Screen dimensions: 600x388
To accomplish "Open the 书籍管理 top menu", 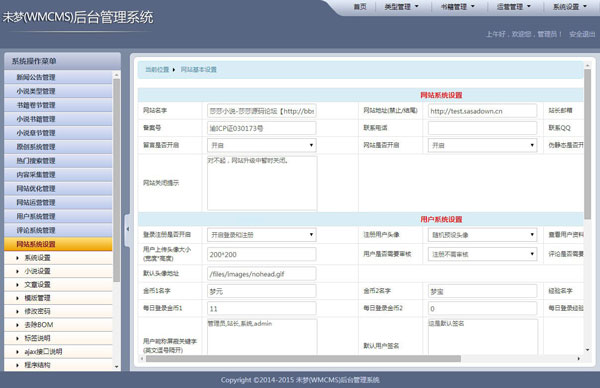I will click(x=458, y=7).
